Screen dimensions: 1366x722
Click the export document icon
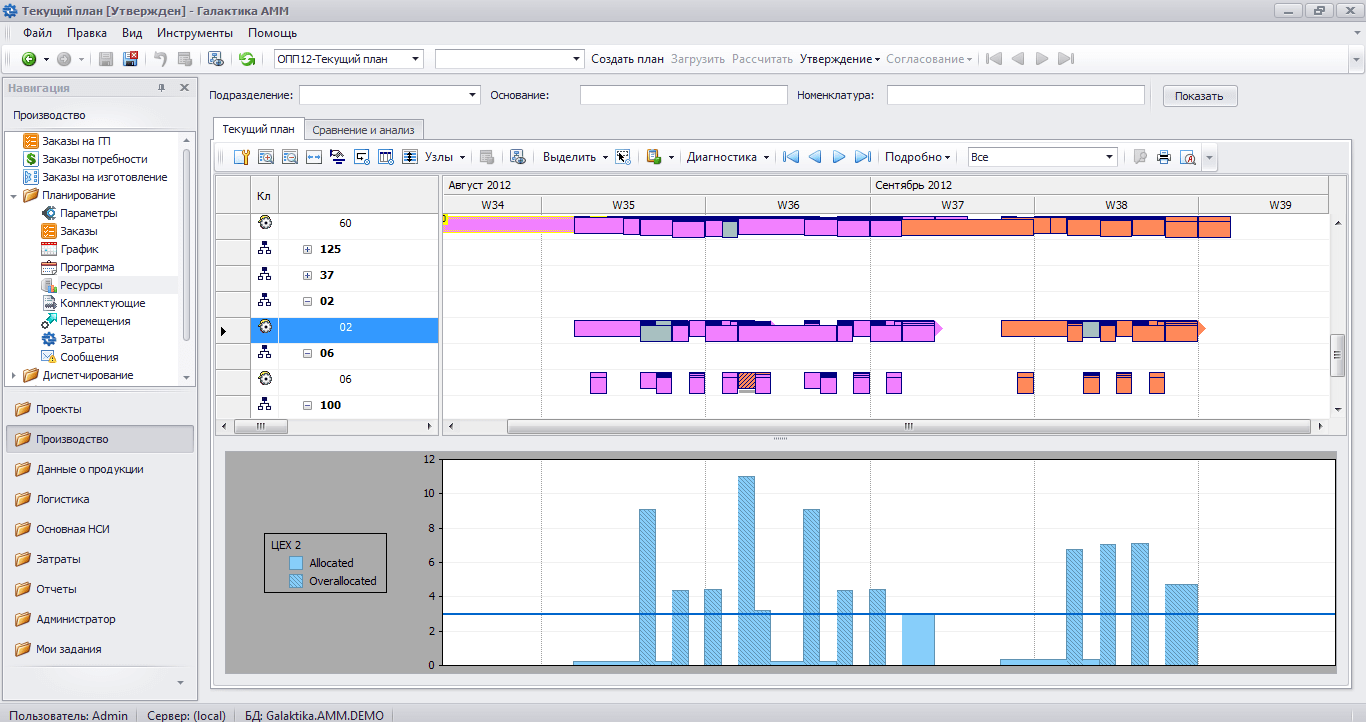point(654,157)
